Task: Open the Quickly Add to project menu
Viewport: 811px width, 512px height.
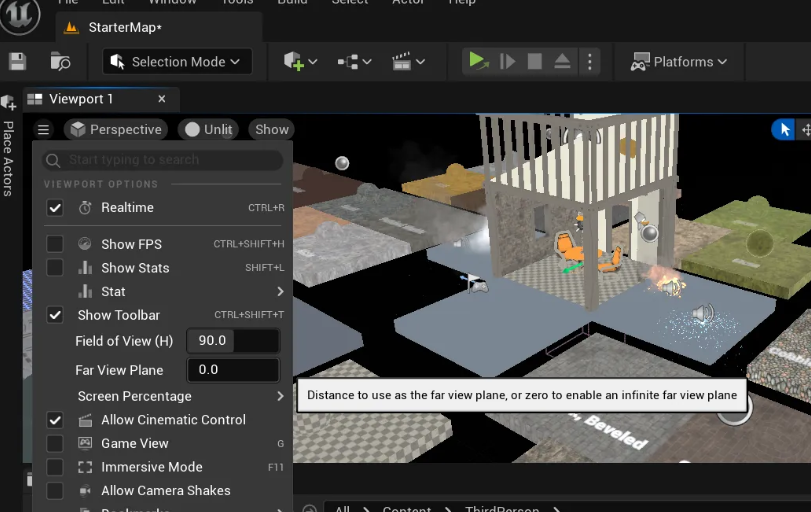Action: 300,62
